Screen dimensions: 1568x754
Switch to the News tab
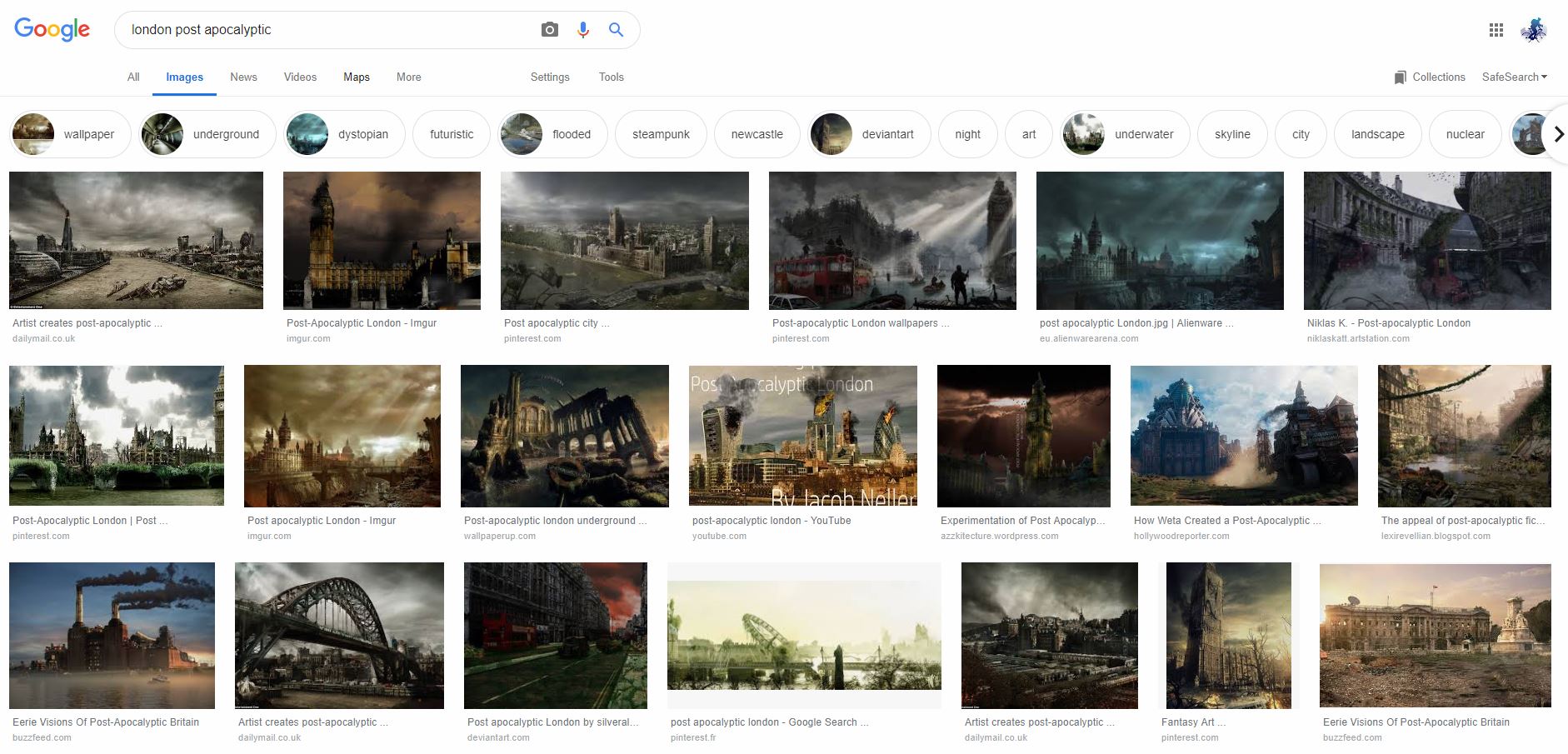pos(243,77)
